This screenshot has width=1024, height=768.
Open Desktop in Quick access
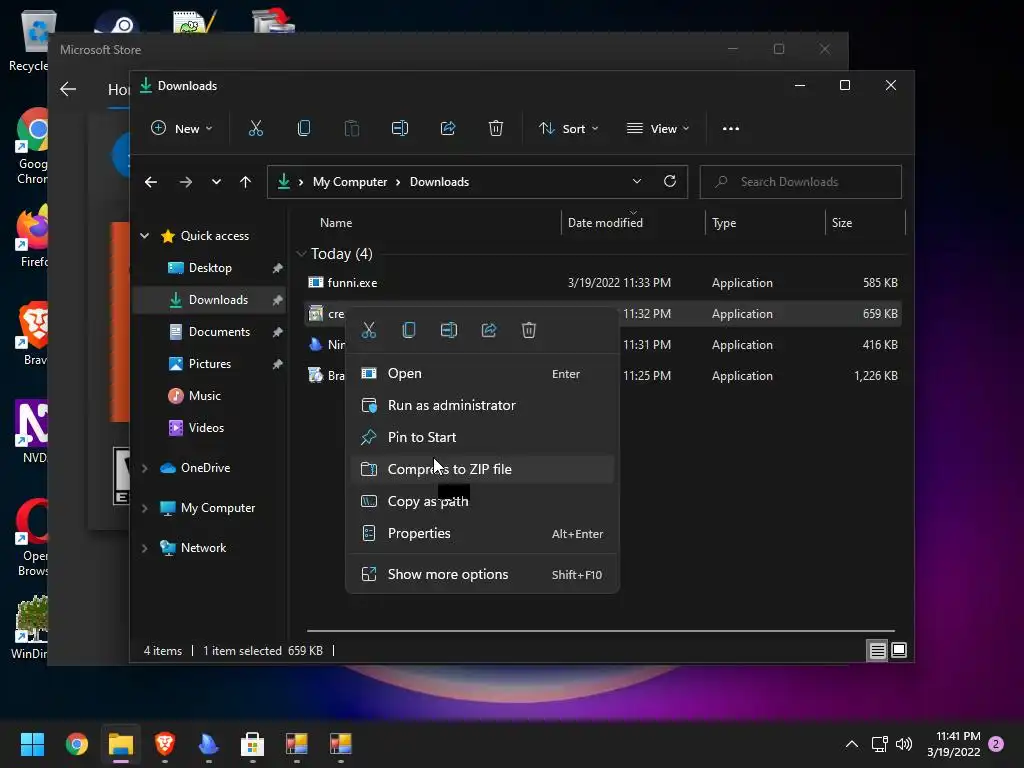(210, 268)
